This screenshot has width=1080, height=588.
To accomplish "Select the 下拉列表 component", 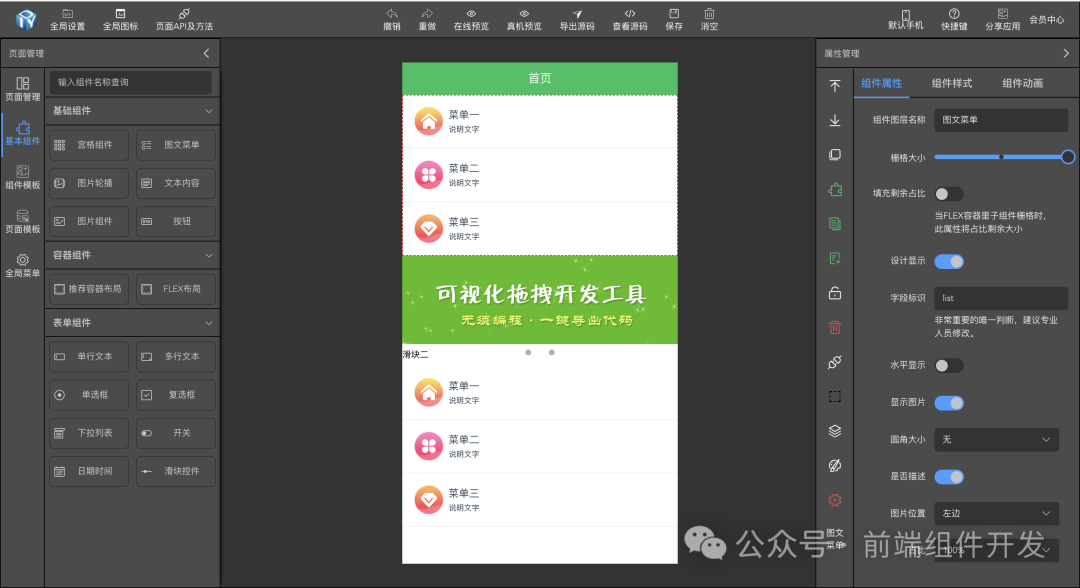I will pyautogui.click(x=89, y=433).
